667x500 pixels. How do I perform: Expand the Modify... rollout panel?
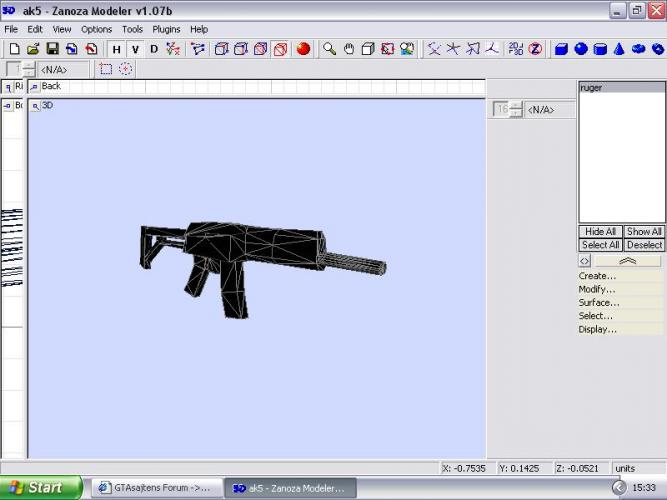click(x=598, y=289)
